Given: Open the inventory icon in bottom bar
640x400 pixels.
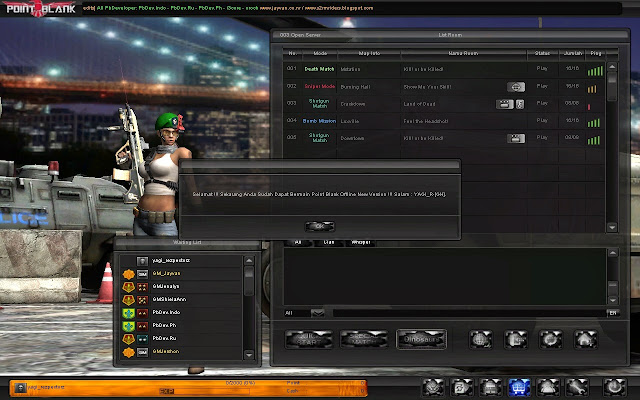Looking at the screenshot, I should [x=490, y=387].
